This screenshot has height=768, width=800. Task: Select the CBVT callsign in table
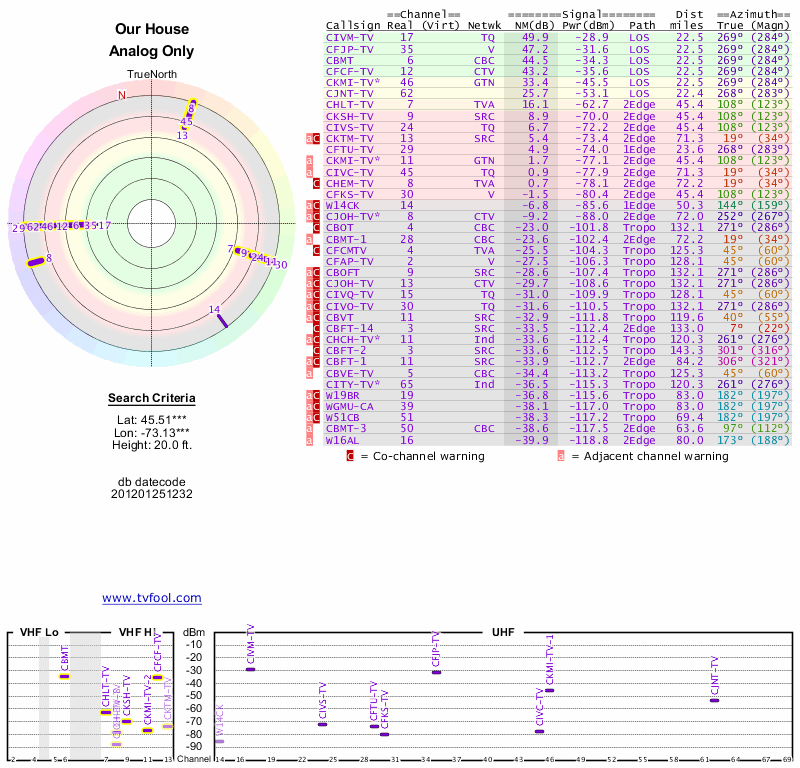tap(340, 317)
